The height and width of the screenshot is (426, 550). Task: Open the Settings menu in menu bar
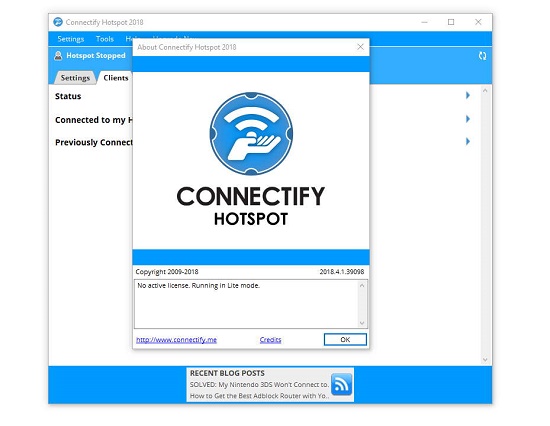tap(71, 39)
